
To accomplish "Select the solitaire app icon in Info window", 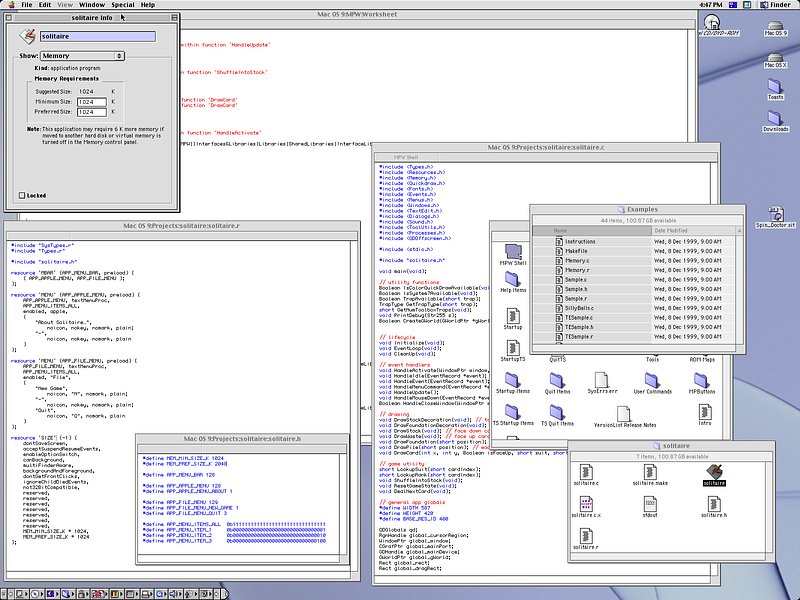I will coord(27,36).
